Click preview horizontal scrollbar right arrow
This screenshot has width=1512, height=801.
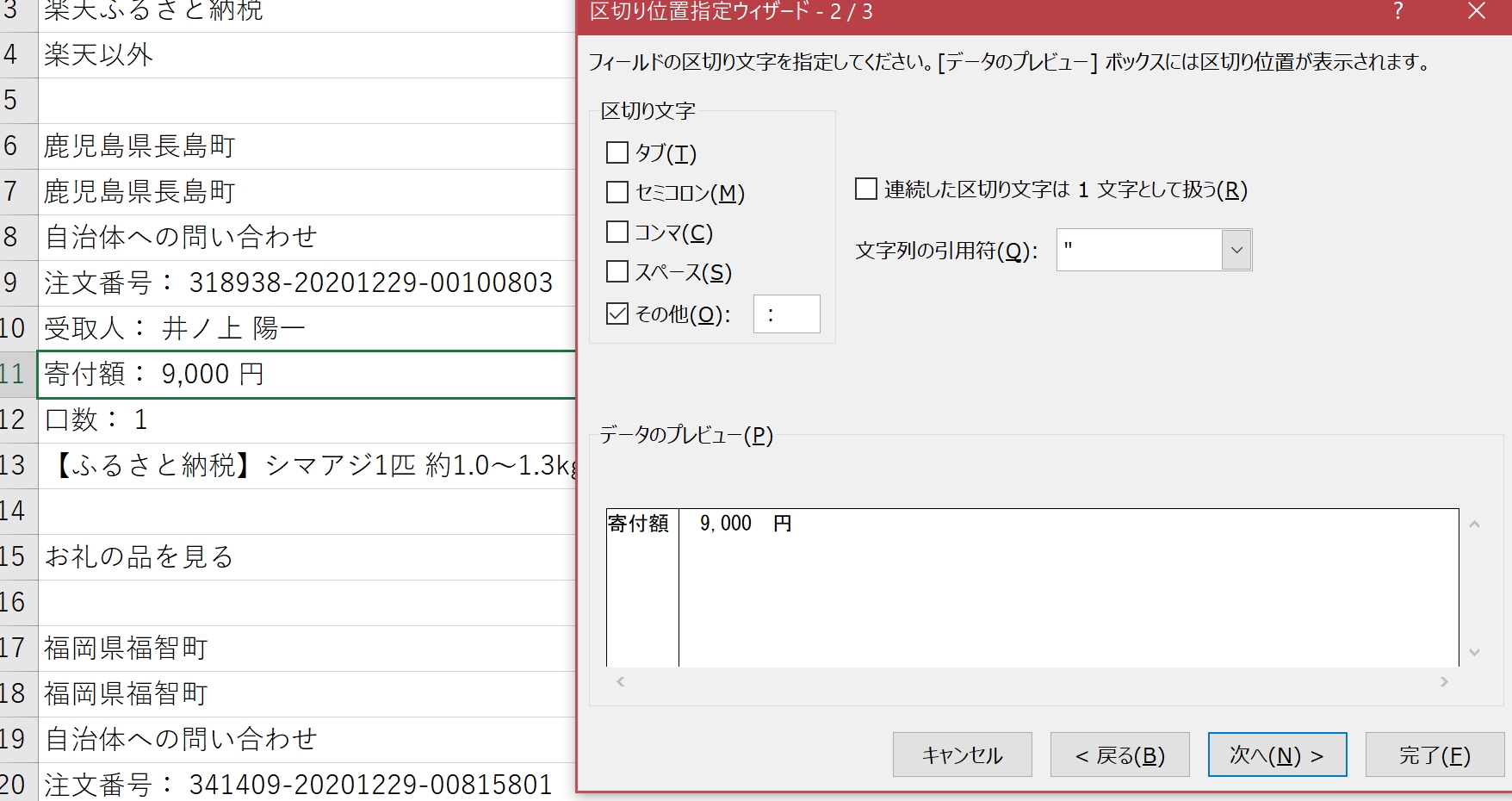click(x=1444, y=682)
